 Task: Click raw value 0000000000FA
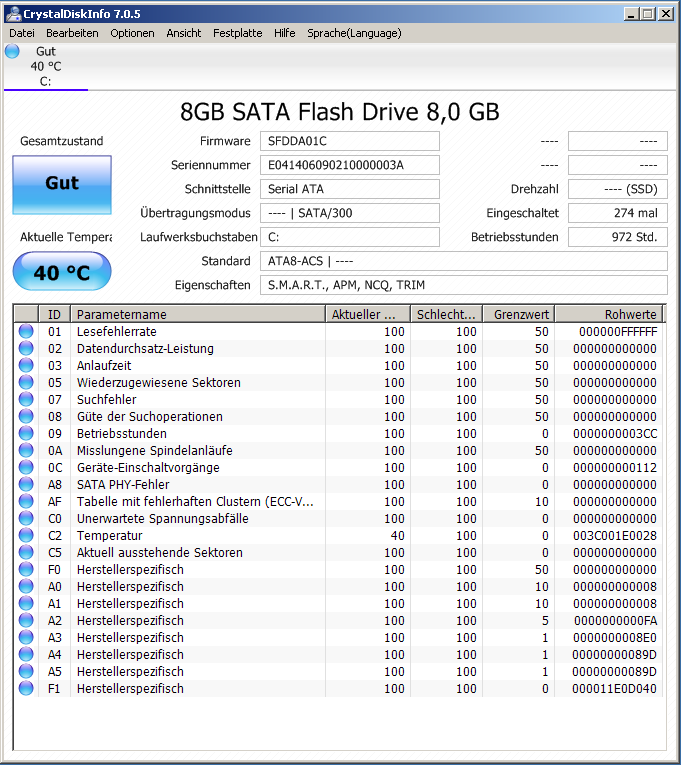pos(615,620)
